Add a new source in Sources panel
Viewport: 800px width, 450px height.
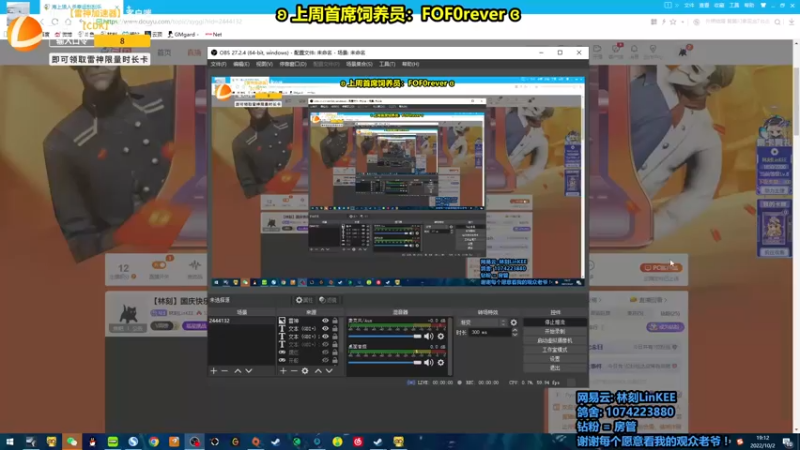[x=283, y=371]
